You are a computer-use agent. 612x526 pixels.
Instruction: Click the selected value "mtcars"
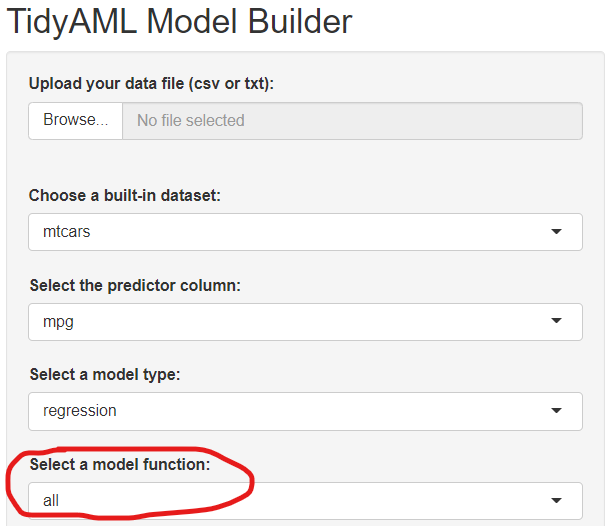point(67,232)
